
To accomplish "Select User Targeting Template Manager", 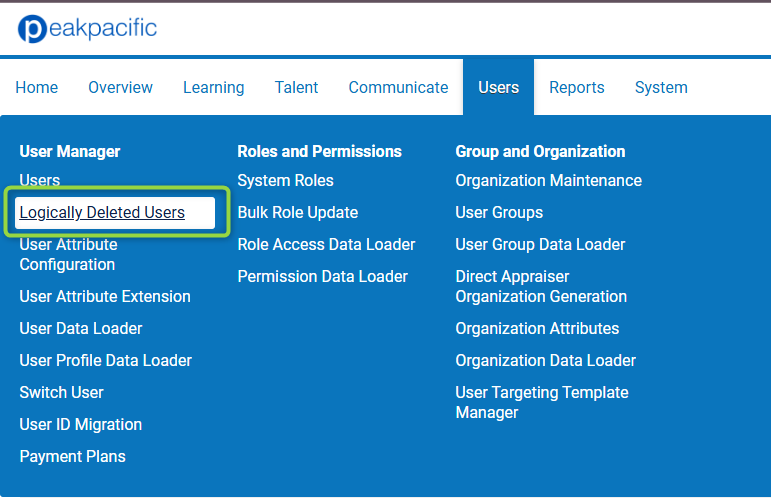I will point(542,402).
